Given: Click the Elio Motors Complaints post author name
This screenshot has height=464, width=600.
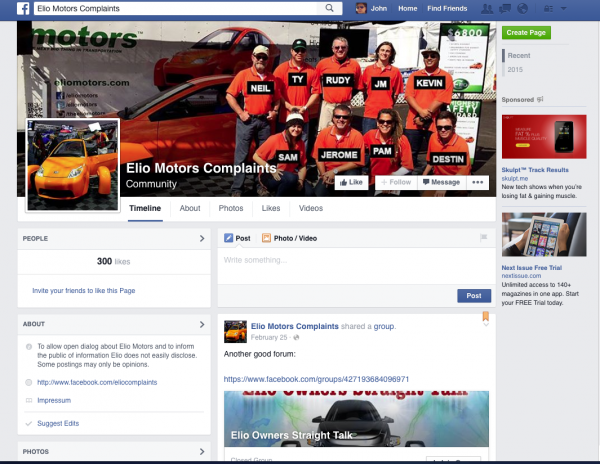Looking at the screenshot, I should (x=295, y=326).
